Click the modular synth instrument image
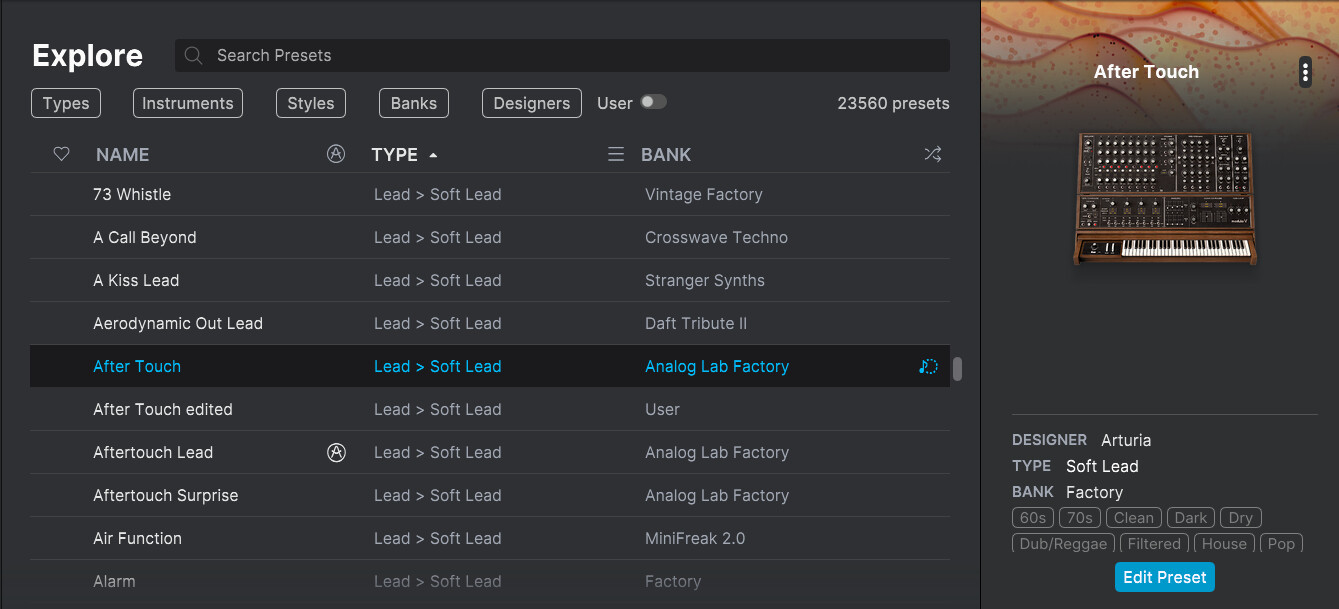Viewport: 1339px width, 609px height. coord(1165,199)
